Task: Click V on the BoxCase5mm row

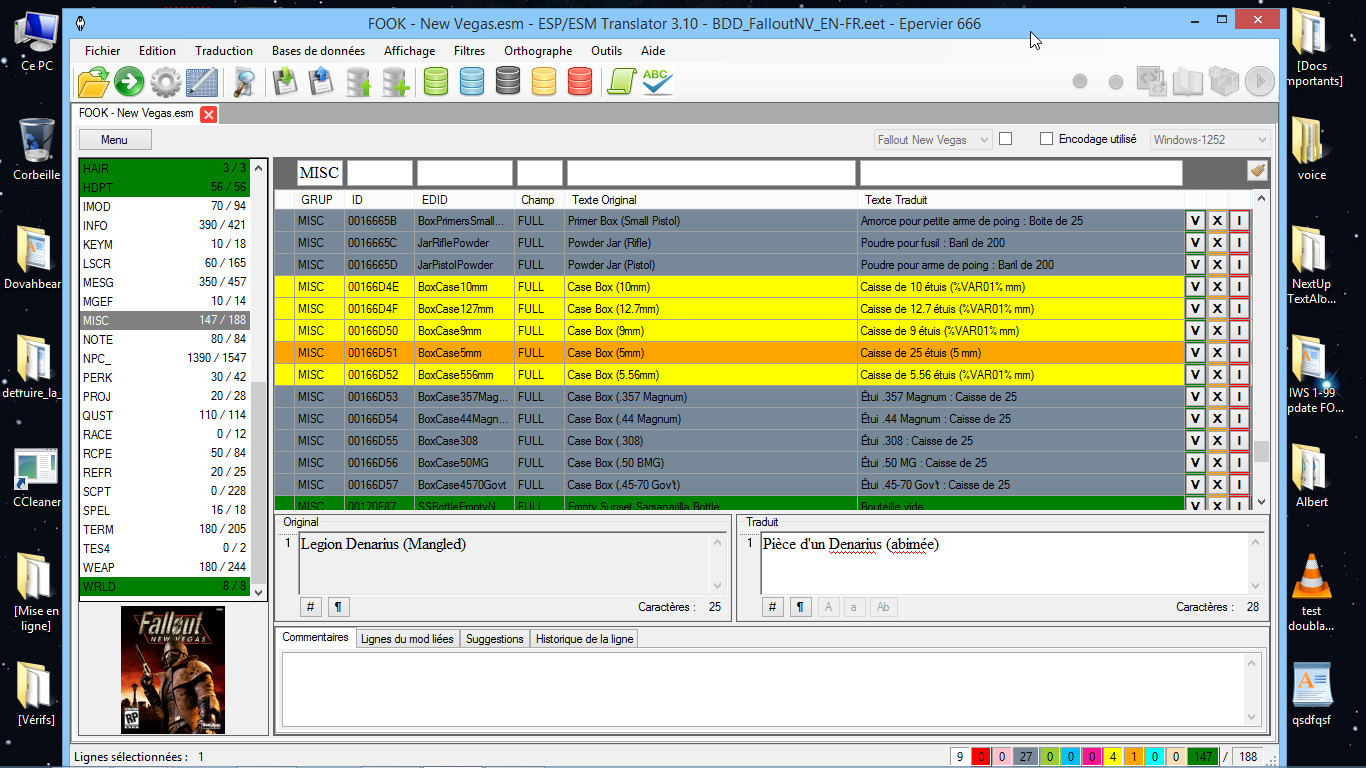Action: (1195, 353)
